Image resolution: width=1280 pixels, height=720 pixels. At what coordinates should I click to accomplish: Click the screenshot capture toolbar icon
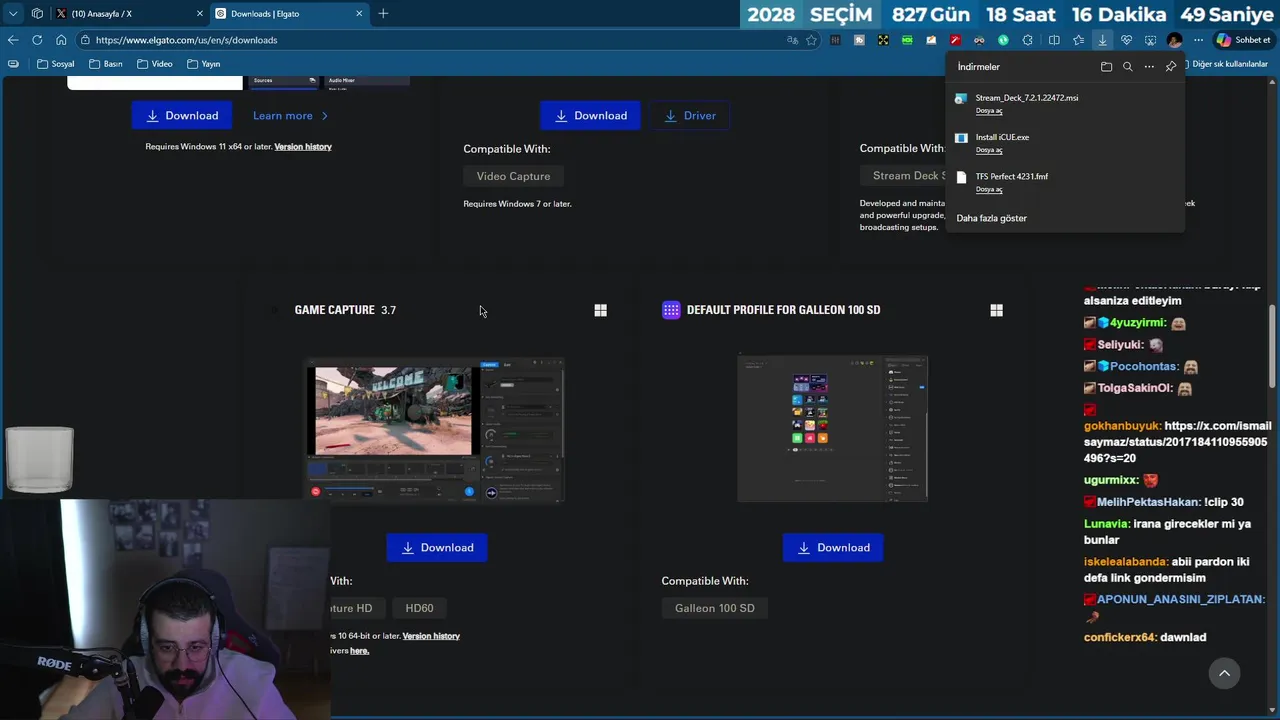[1150, 40]
